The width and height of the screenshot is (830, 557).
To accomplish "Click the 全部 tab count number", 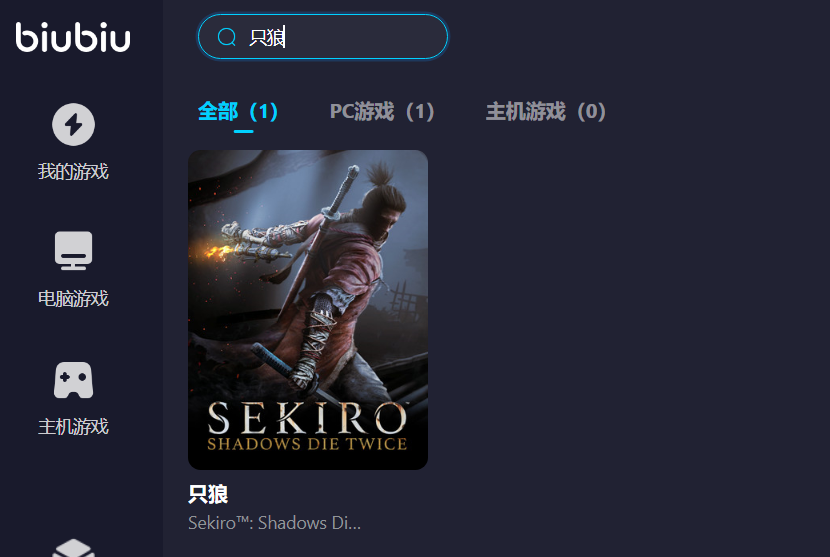I will (x=264, y=112).
